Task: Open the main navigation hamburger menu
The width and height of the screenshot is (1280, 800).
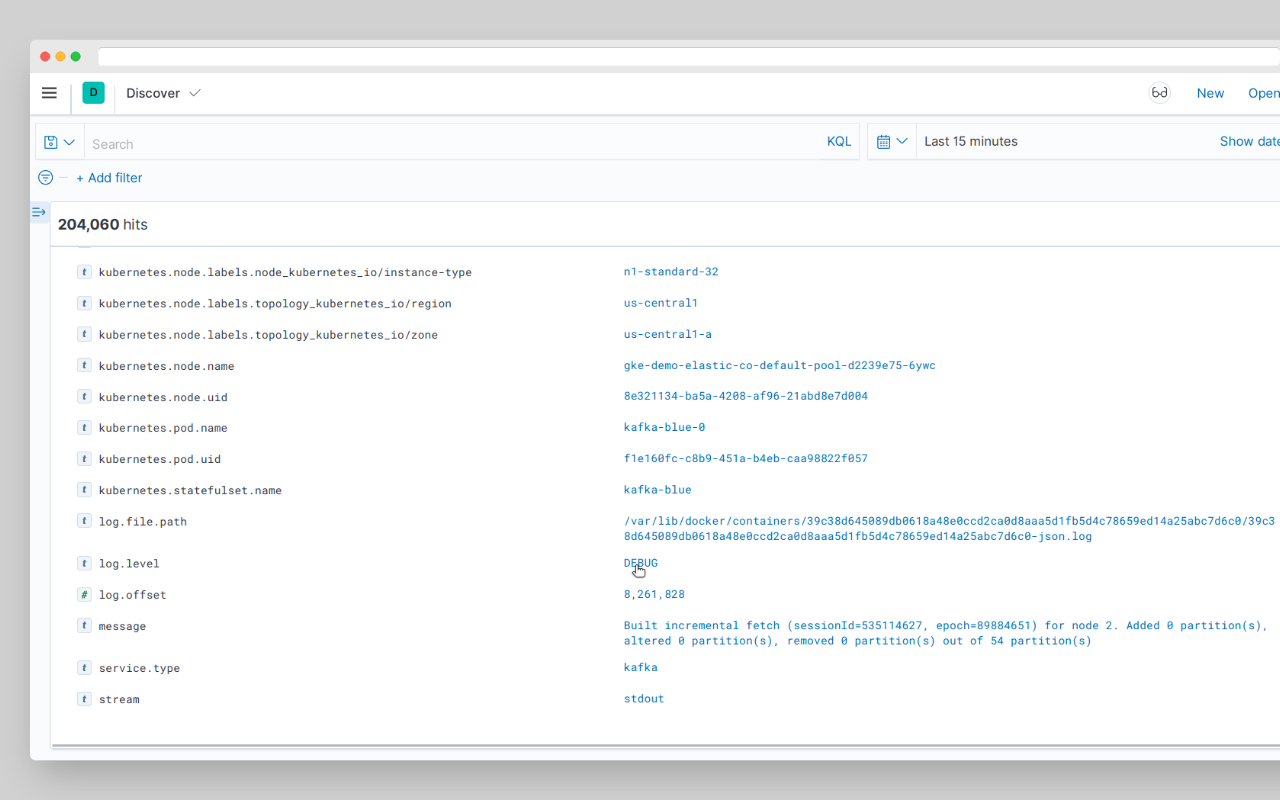Action: click(x=48, y=92)
